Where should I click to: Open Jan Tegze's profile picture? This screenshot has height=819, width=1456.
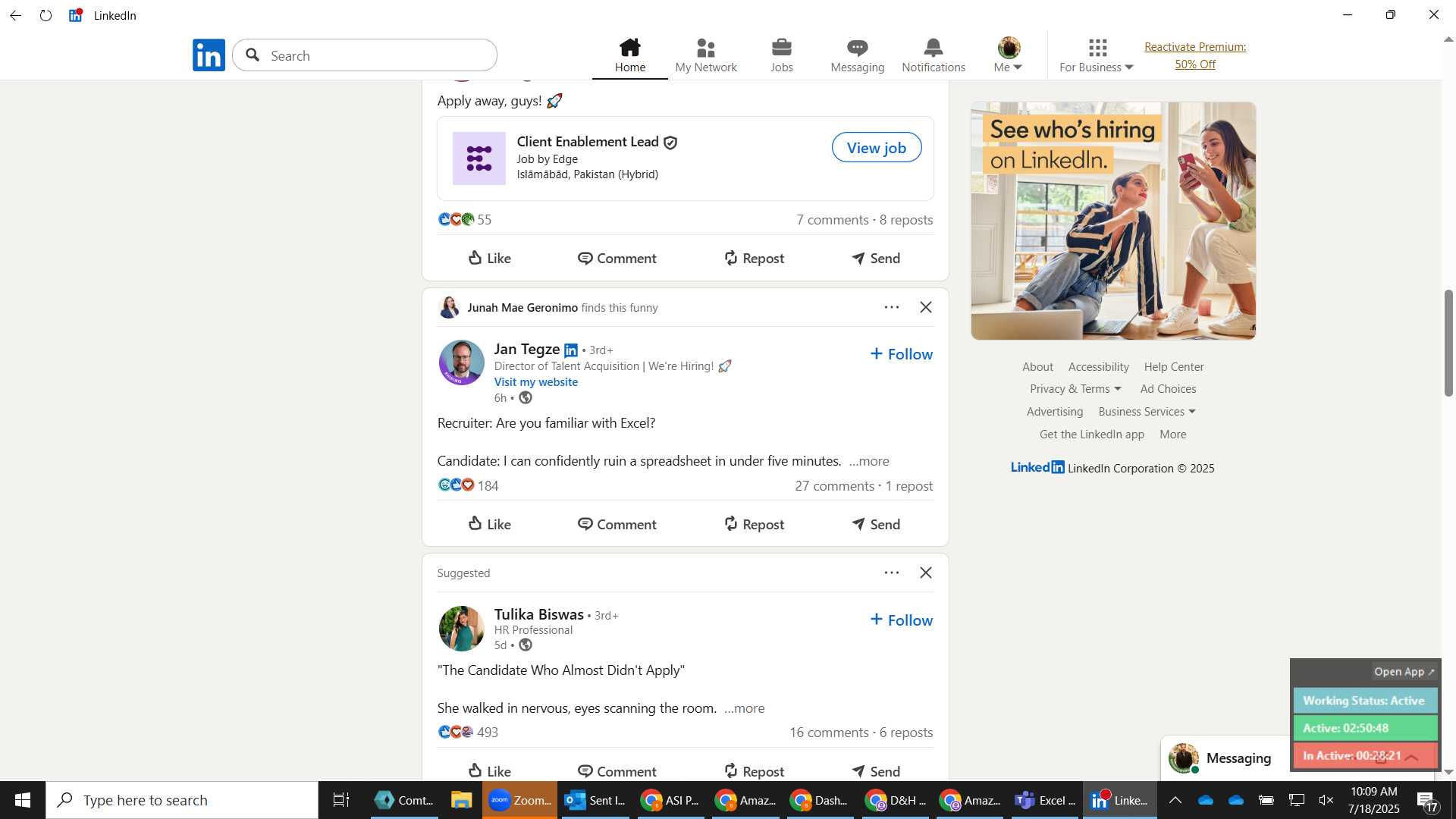point(461,362)
